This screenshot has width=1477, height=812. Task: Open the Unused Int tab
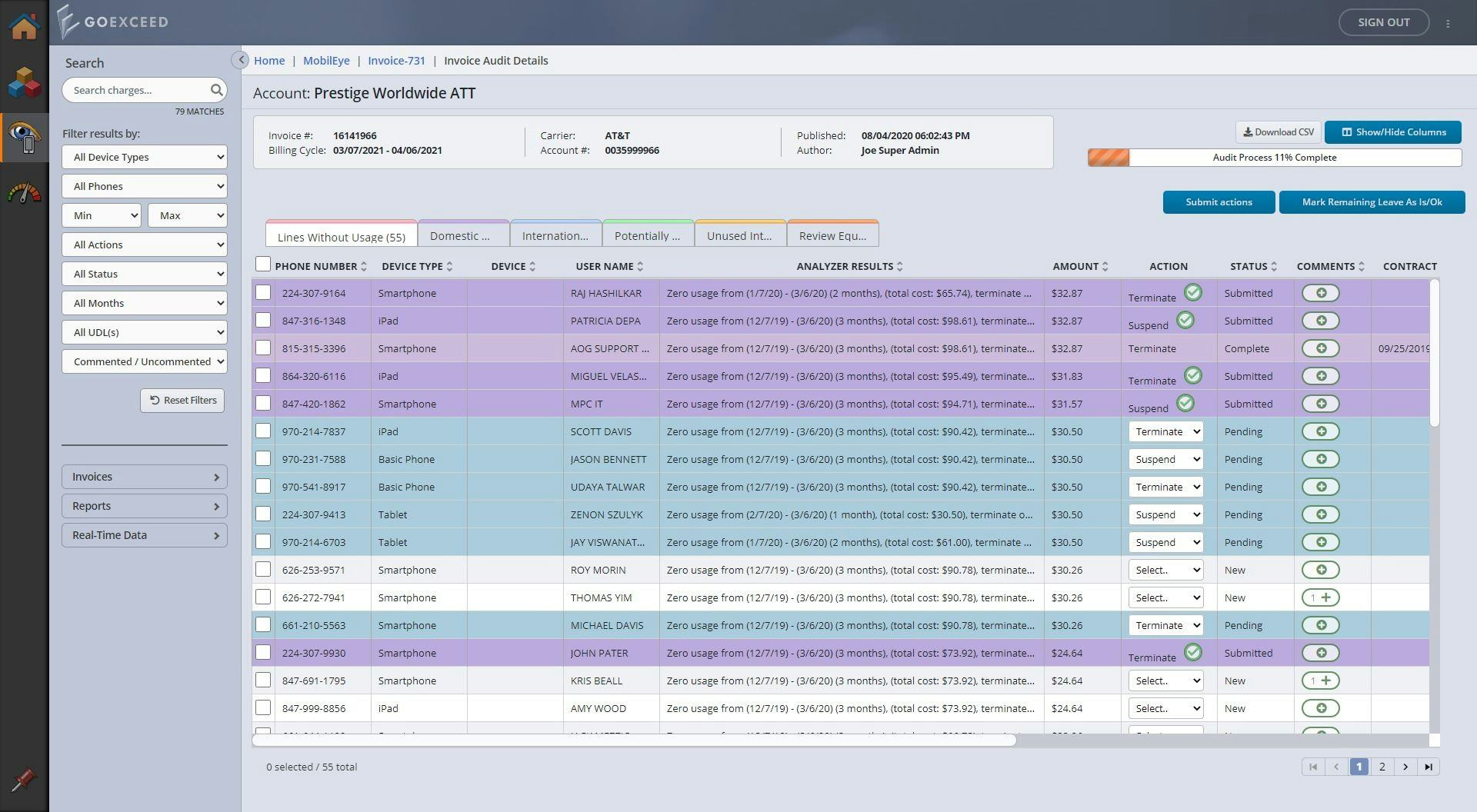(739, 235)
